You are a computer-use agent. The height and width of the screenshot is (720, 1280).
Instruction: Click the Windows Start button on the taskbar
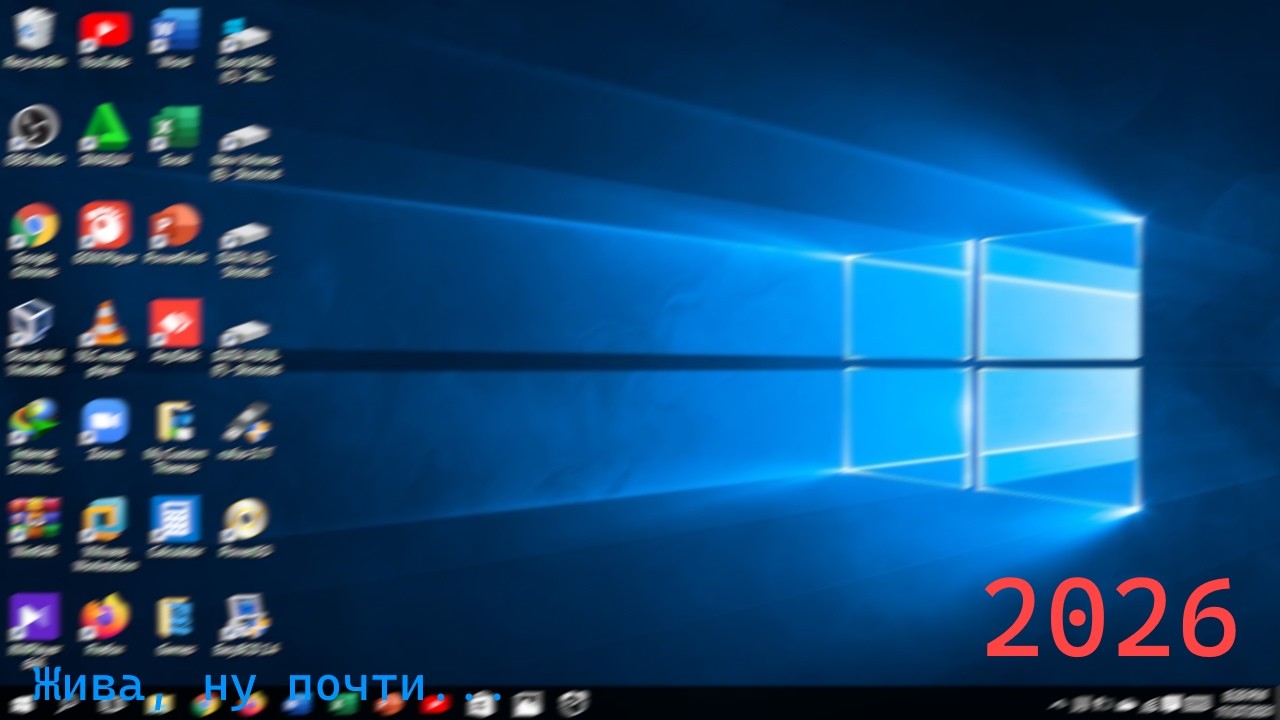point(20,704)
